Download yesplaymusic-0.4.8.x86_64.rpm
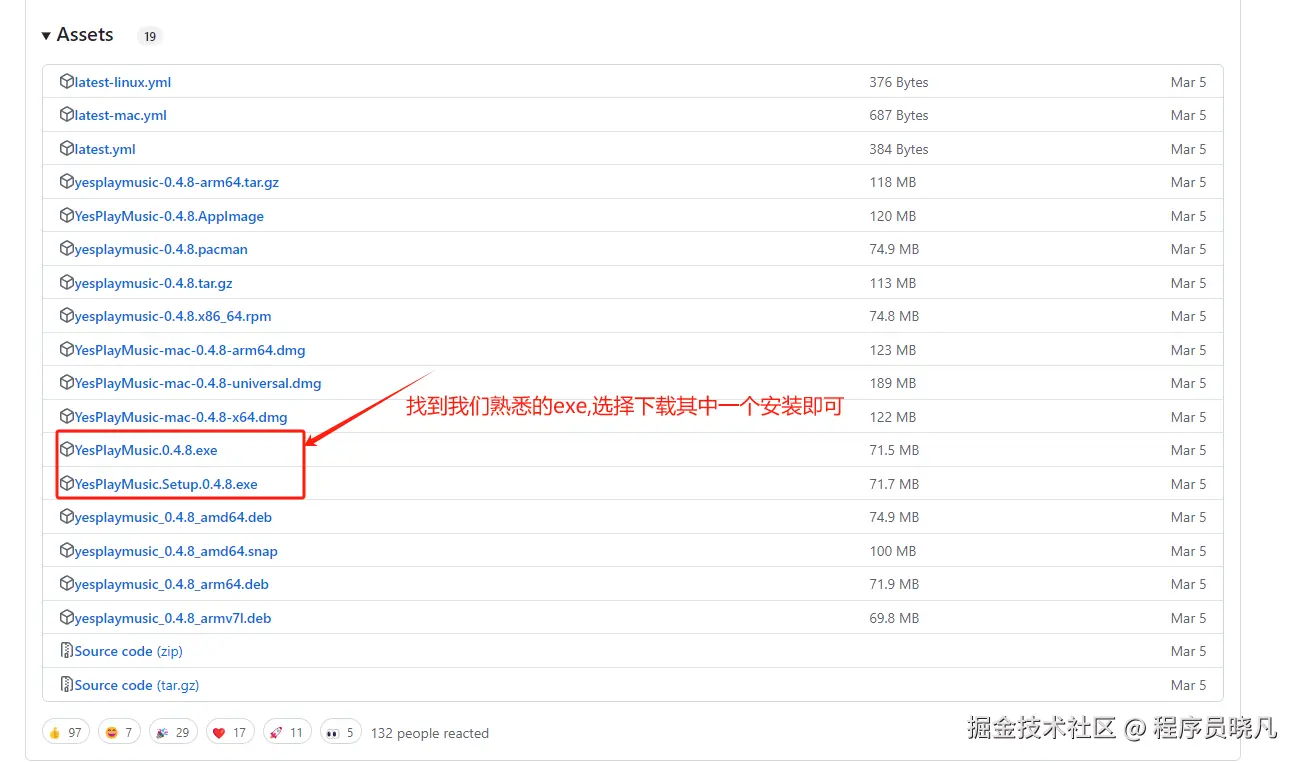Screen dimensions: 1299x763 coord(173,316)
